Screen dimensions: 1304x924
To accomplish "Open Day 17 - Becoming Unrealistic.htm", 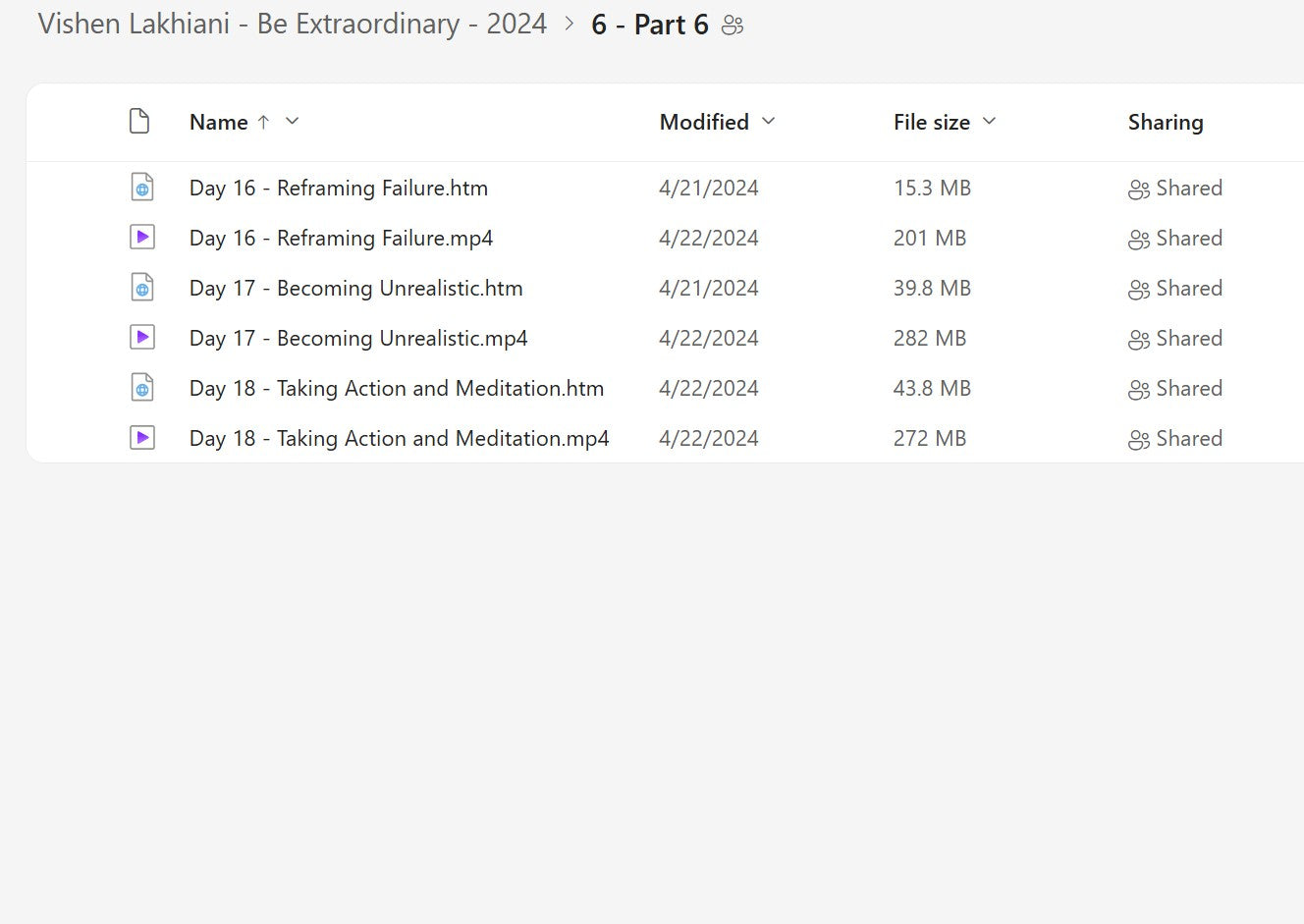I will [355, 288].
